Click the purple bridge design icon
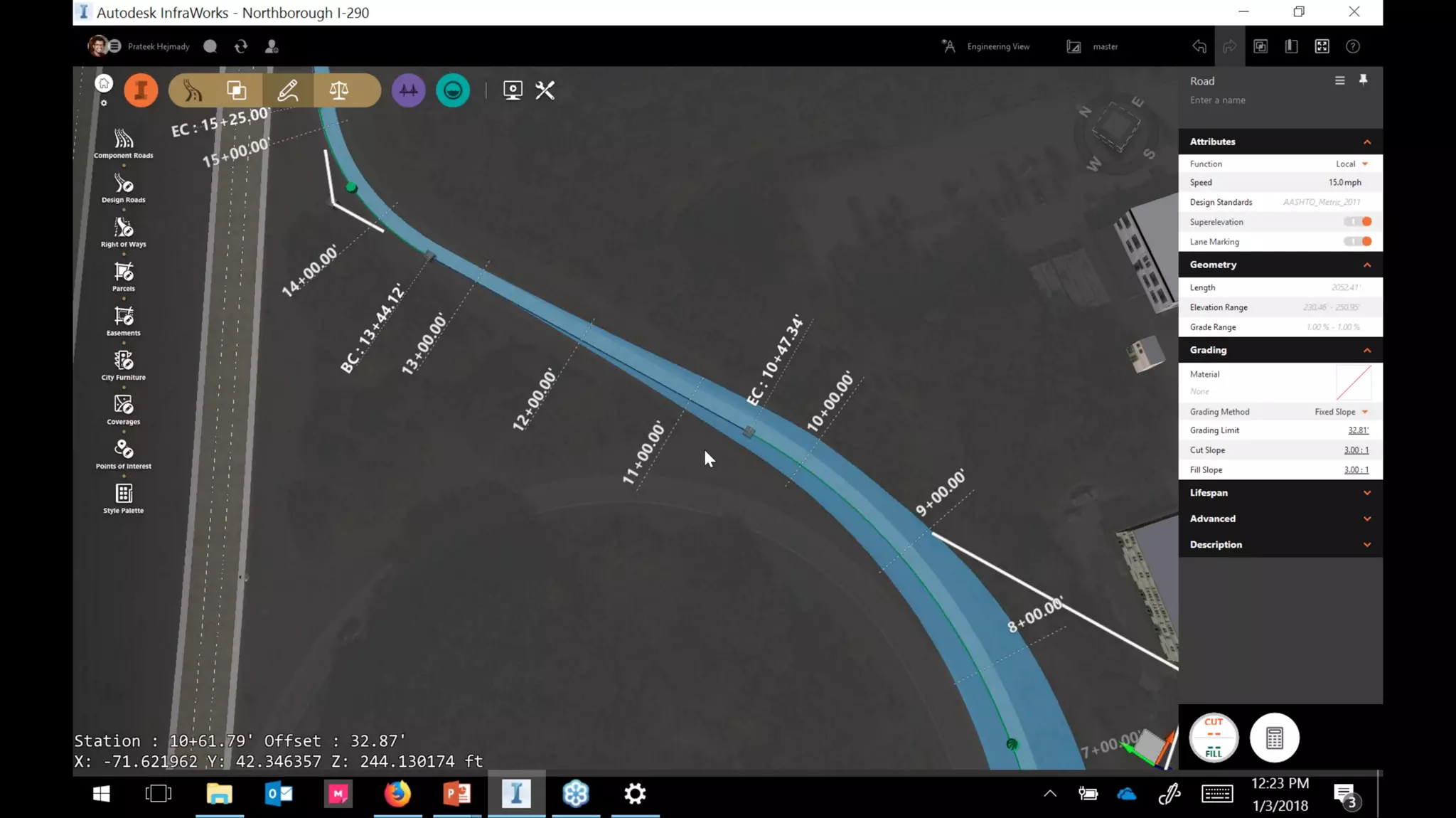This screenshot has width=1456, height=818. [x=409, y=90]
